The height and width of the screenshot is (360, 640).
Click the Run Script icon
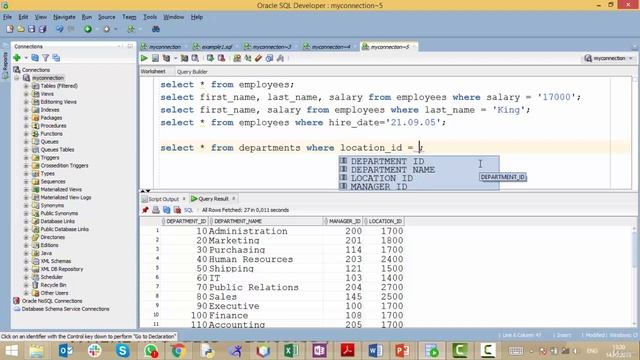tap(155, 58)
